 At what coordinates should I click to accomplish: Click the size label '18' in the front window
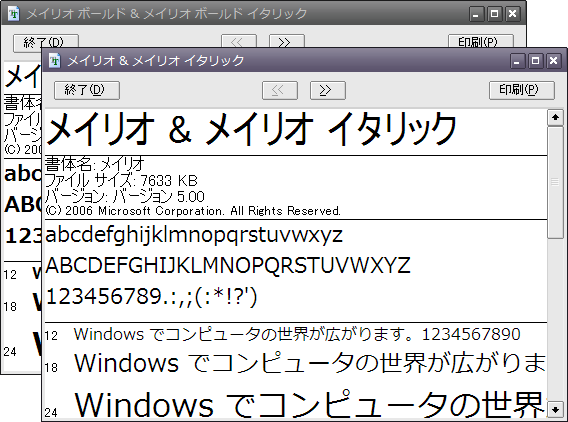pos(51,368)
